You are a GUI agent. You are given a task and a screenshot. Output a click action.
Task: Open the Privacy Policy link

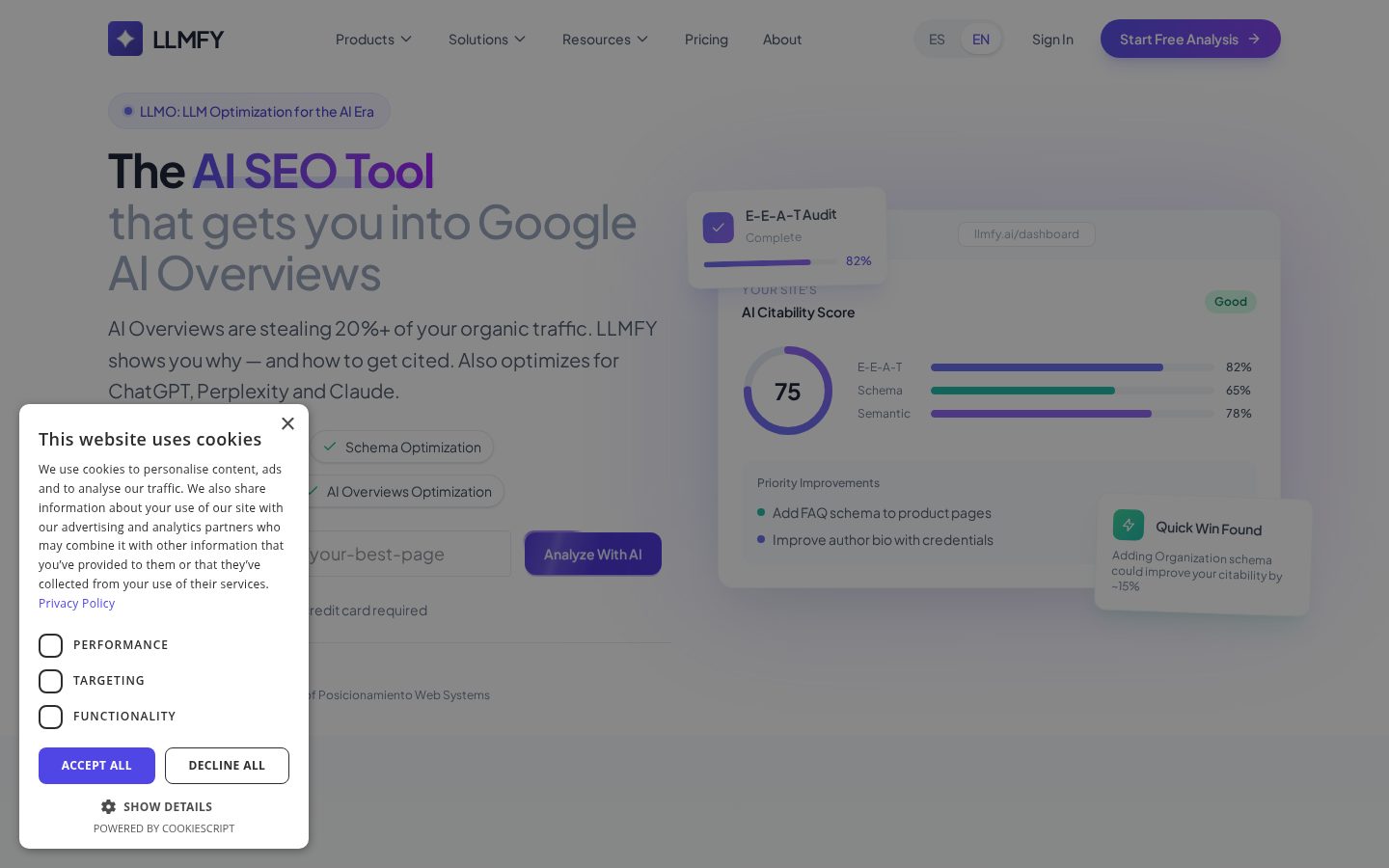[x=76, y=604]
